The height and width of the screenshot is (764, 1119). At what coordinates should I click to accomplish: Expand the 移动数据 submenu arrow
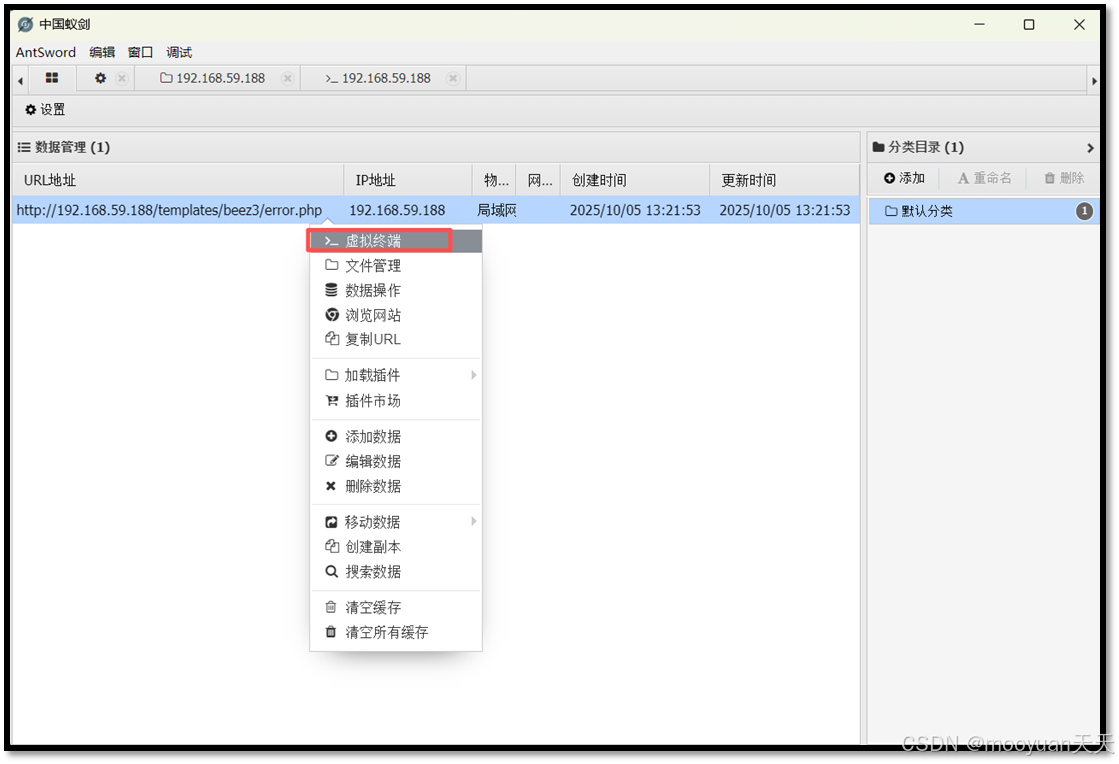pyautogui.click(x=473, y=521)
